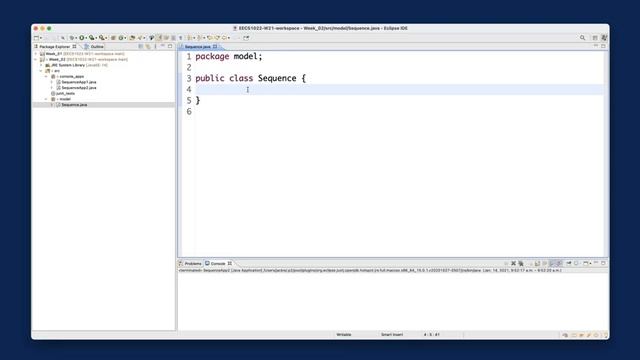This screenshot has height=360, width=640.
Task: Click the Java perspective icon top right
Action: click(604, 38)
